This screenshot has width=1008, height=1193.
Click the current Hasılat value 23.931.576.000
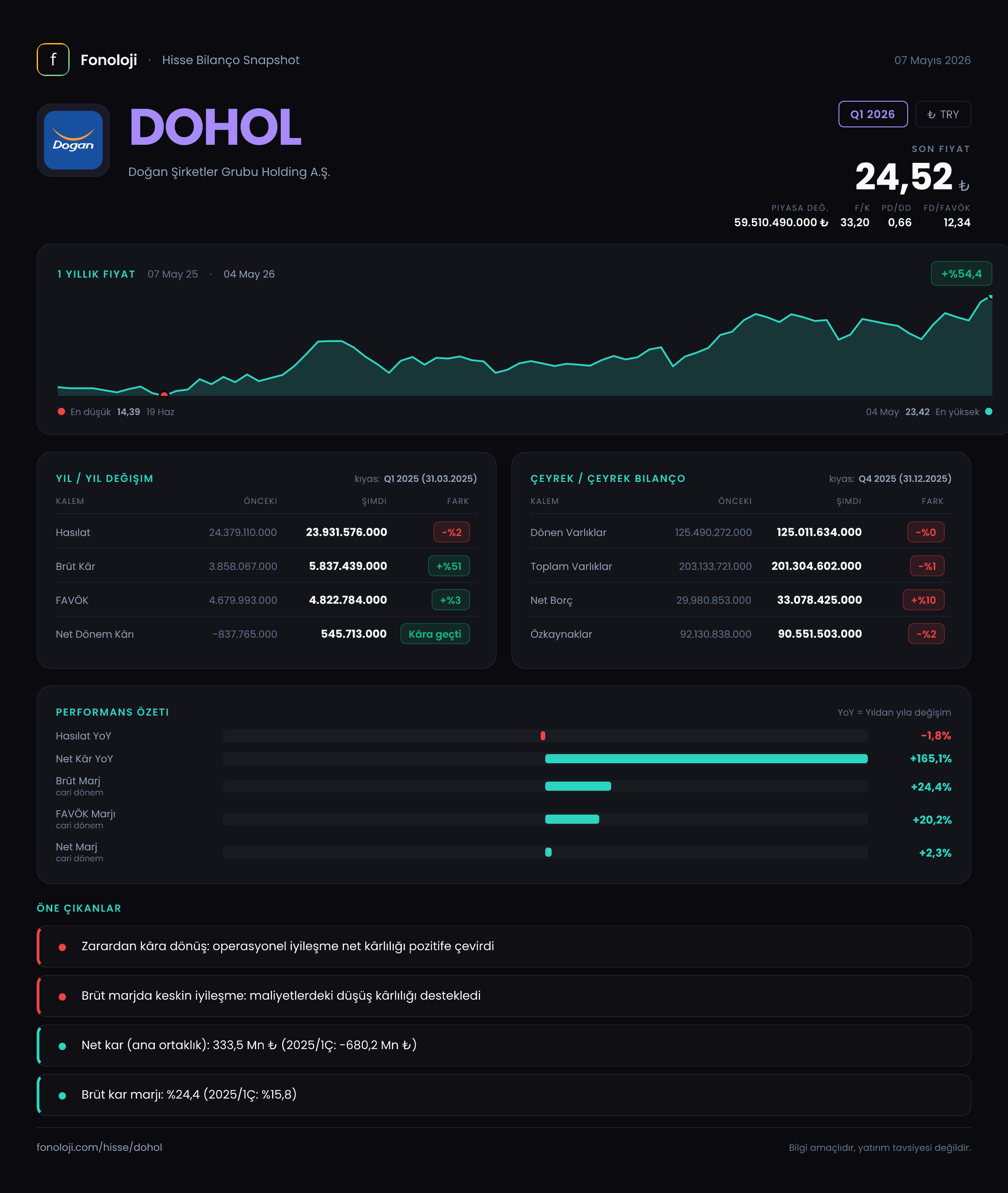(x=346, y=532)
